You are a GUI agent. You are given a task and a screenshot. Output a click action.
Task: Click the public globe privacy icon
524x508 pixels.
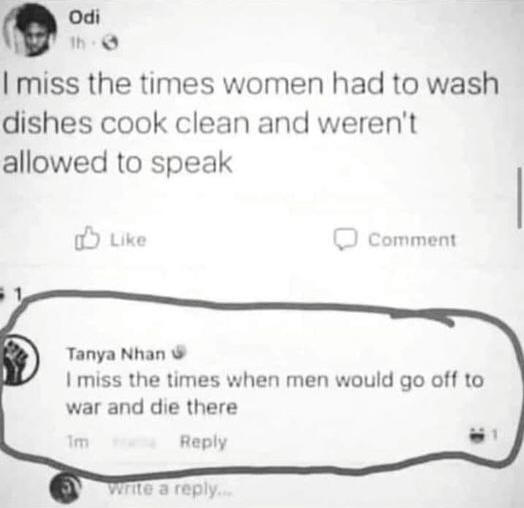point(110,43)
